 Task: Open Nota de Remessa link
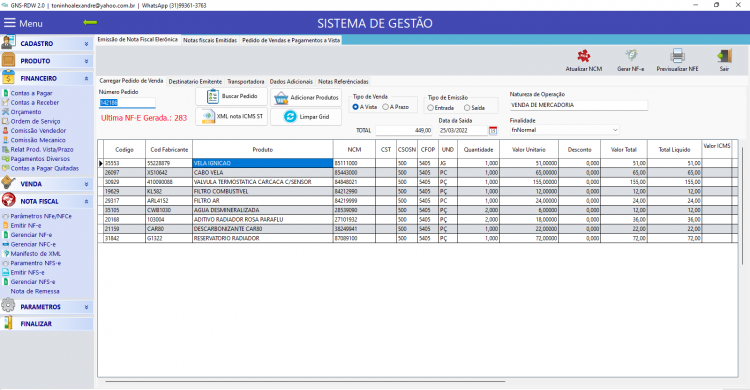click(x=35, y=291)
